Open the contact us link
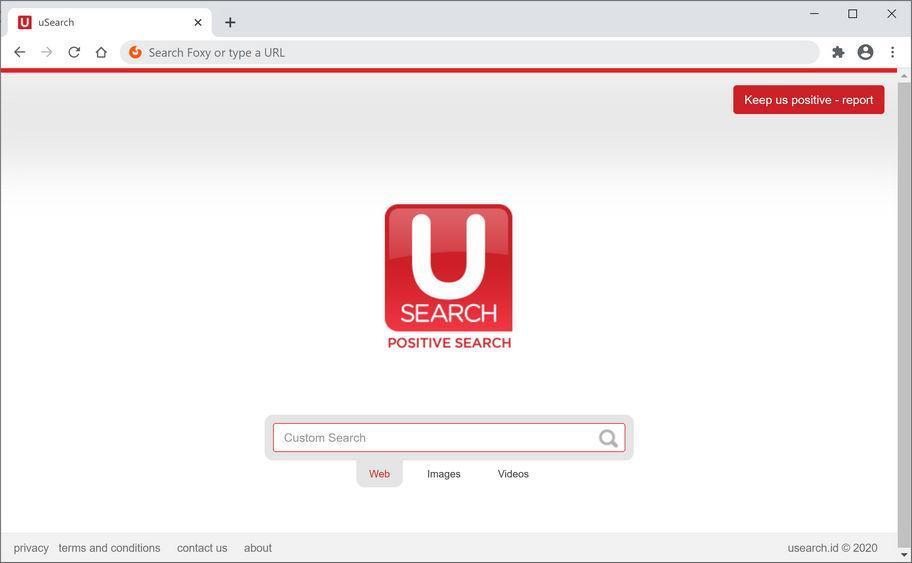The width and height of the screenshot is (912, 563). click(x=202, y=548)
